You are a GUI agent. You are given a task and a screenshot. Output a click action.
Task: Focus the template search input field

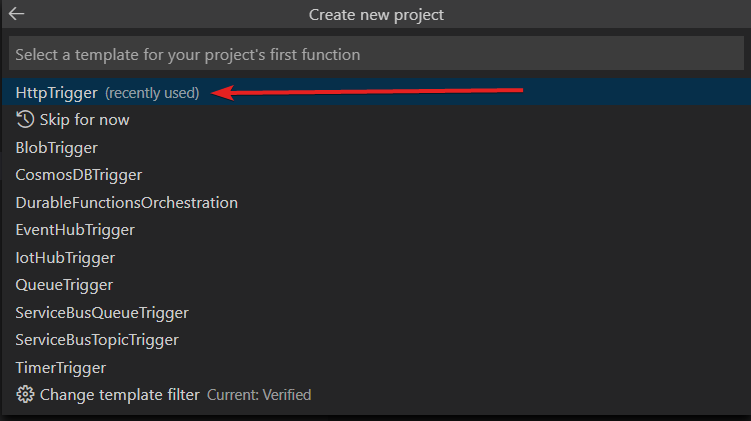click(376, 54)
